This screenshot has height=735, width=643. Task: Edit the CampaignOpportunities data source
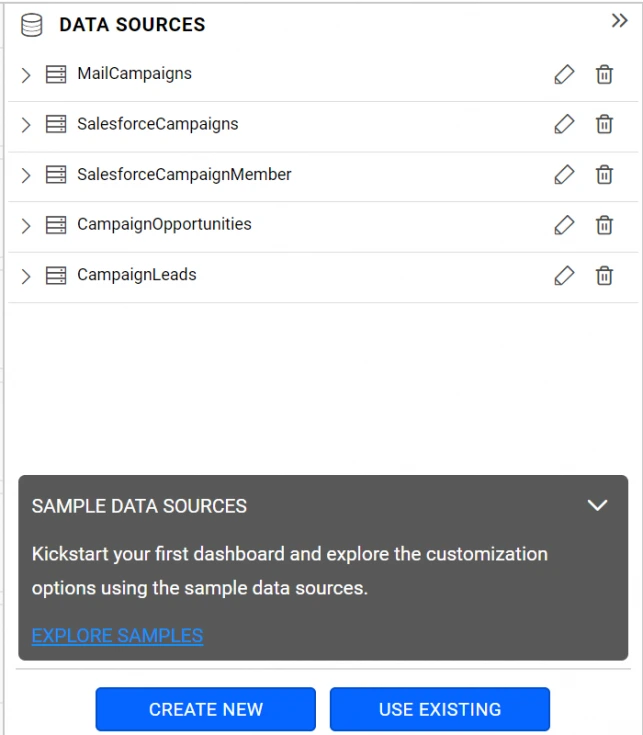tap(564, 225)
